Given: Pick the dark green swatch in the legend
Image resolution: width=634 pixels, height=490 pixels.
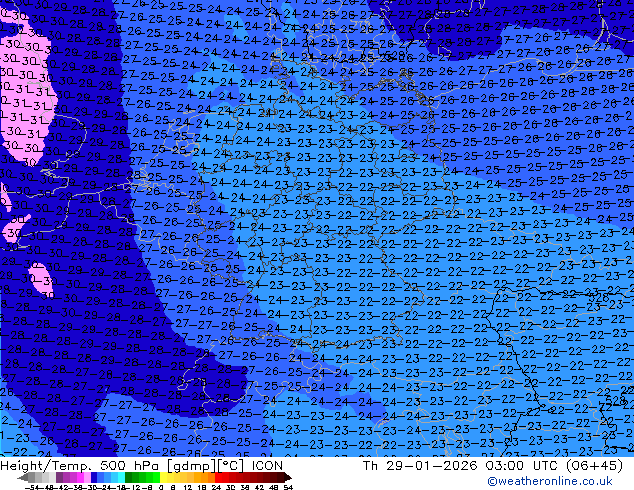Looking at the screenshot, I should coord(129,477).
